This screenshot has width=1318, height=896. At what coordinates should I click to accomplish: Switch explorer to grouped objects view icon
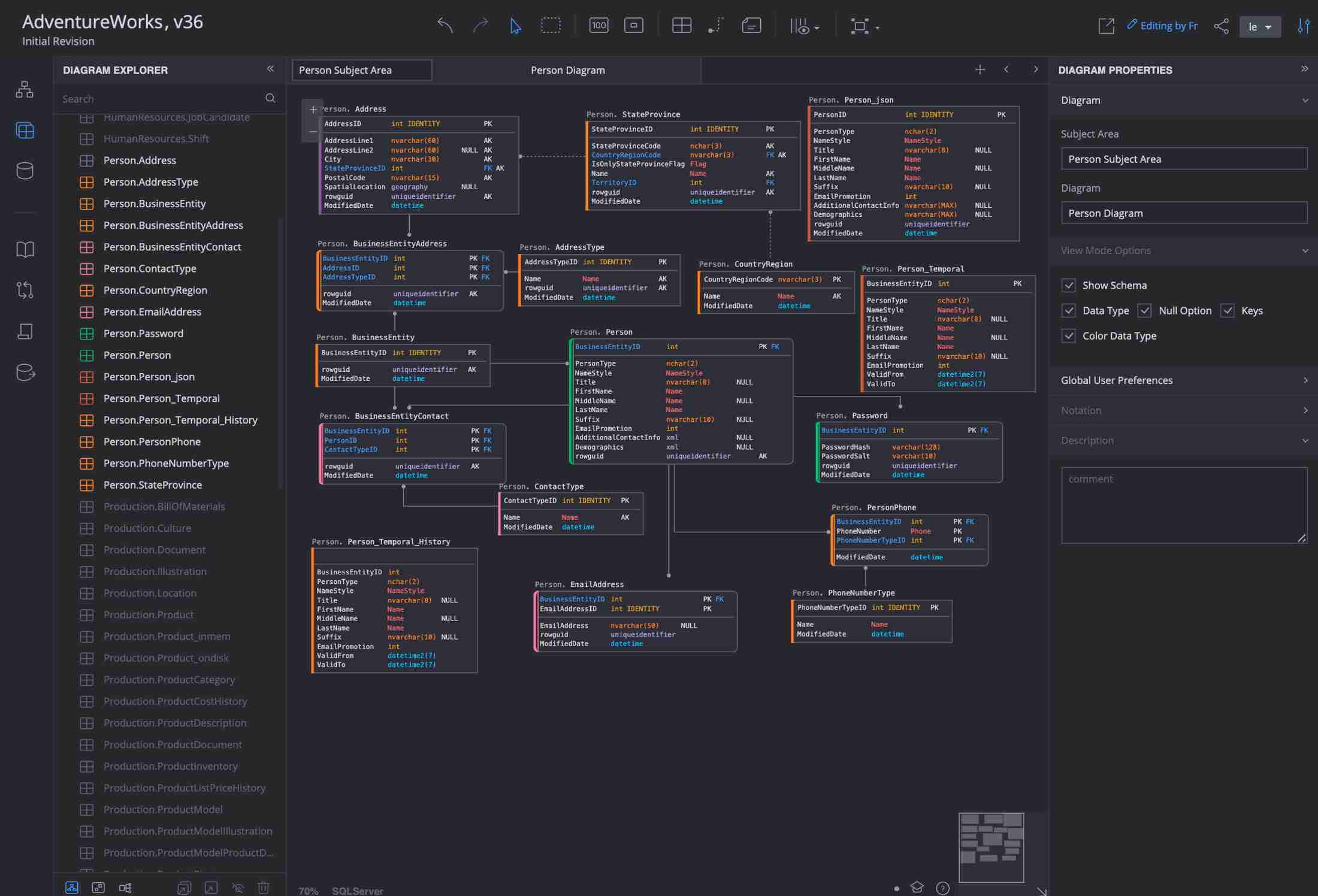click(x=98, y=887)
